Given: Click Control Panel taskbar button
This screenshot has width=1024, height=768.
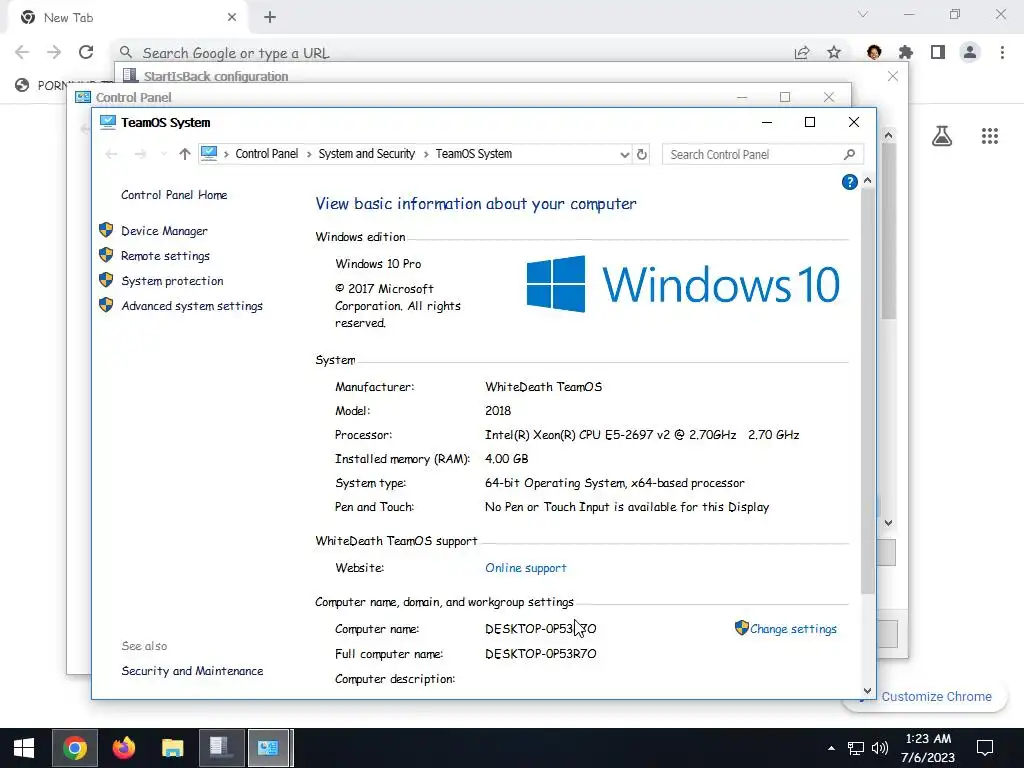Looking at the screenshot, I should point(269,748).
